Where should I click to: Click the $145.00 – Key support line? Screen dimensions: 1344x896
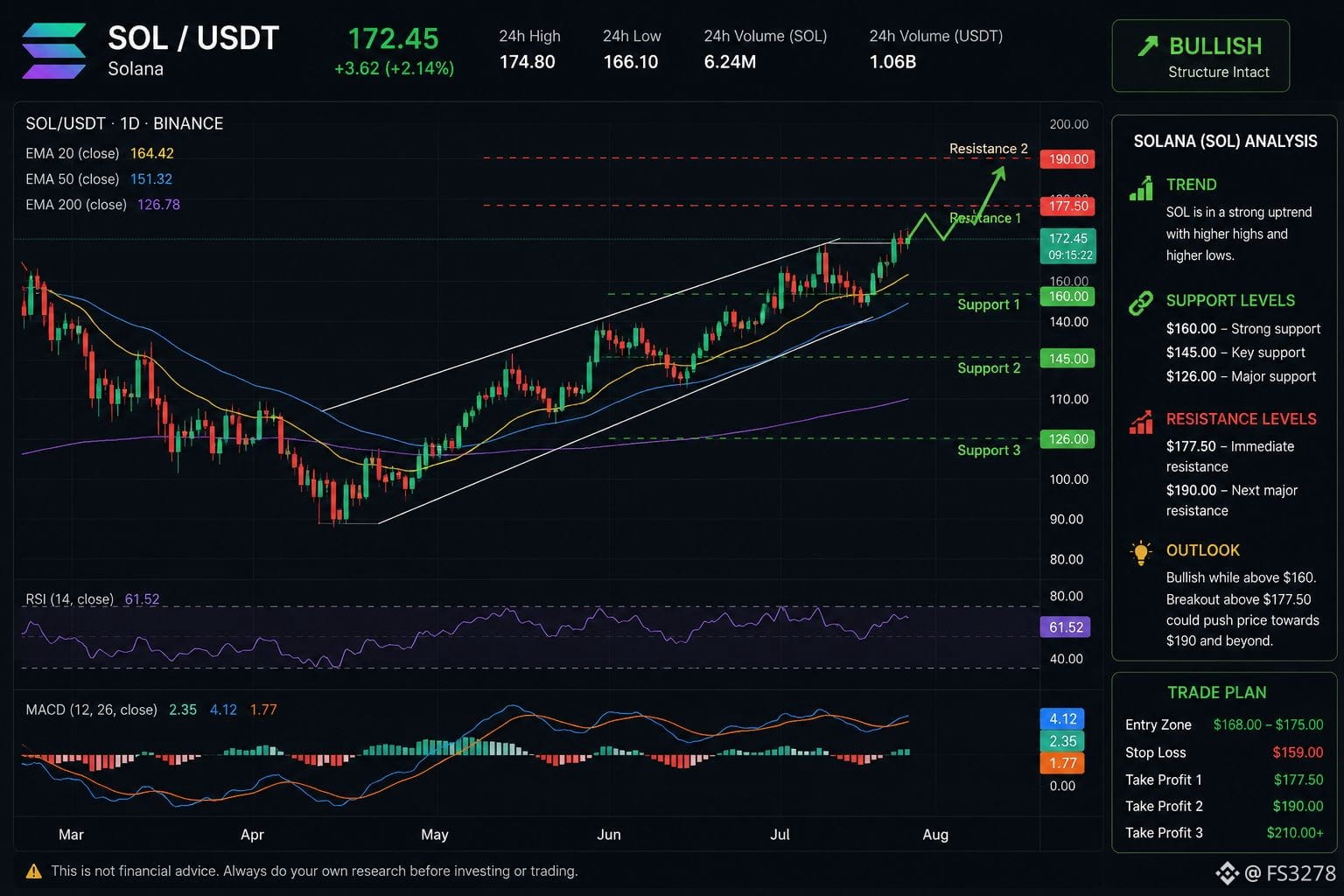(x=1235, y=353)
